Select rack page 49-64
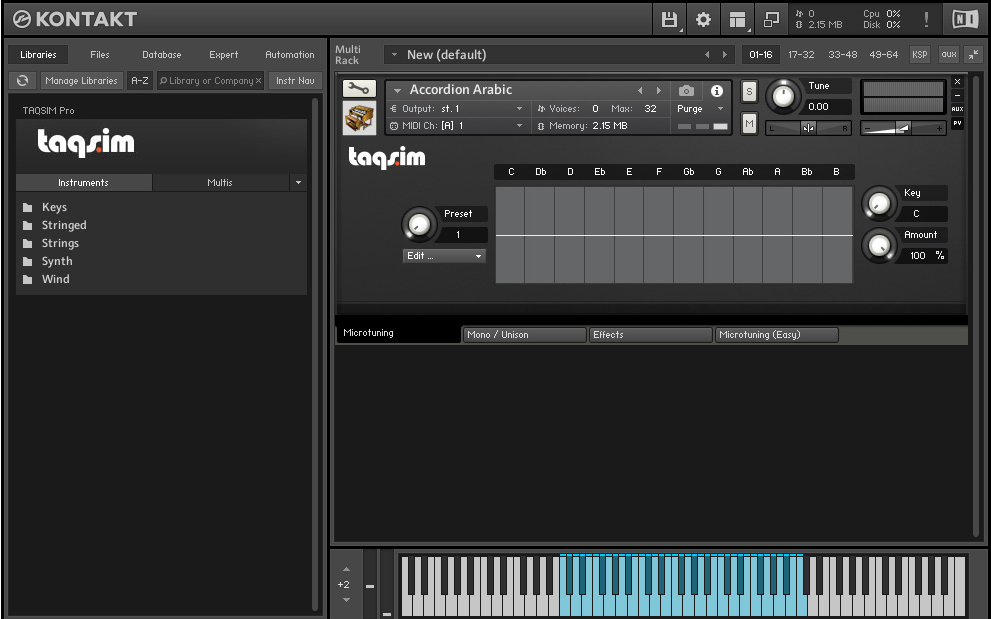This screenshot has height=619, width=991. (x=884, y=55)
